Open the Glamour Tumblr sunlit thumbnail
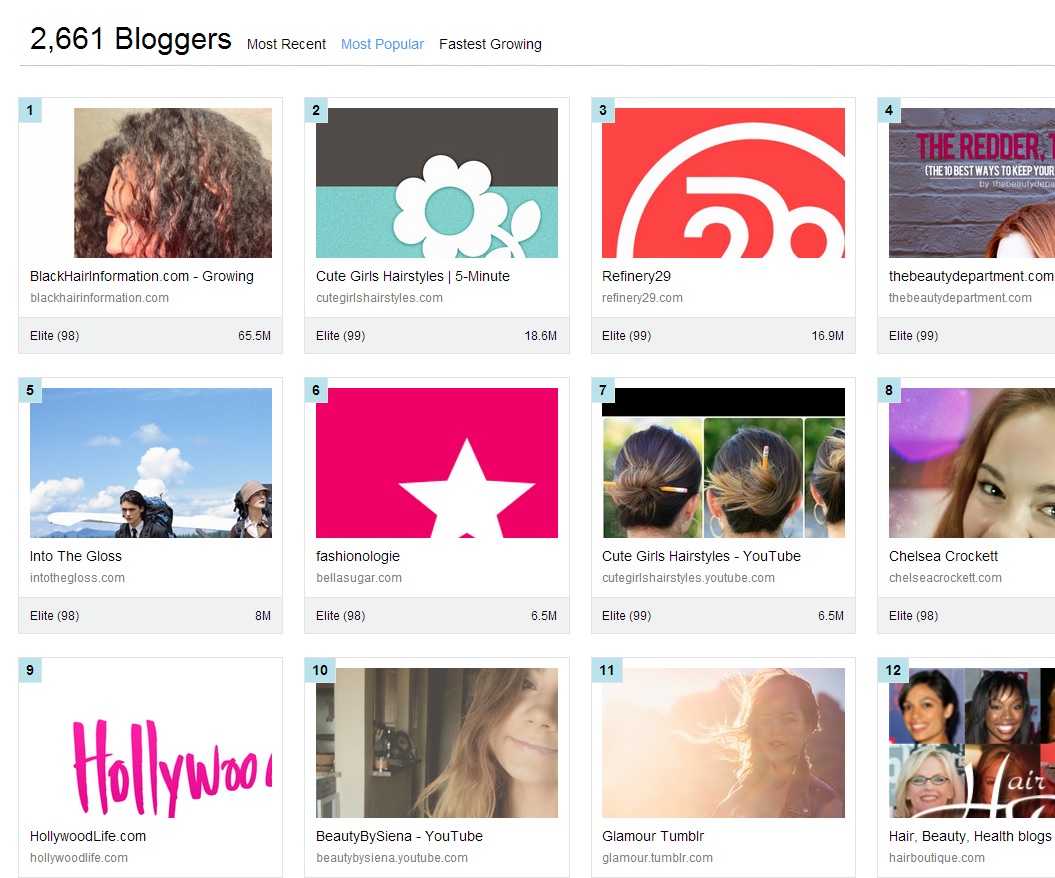1055x878 pixels. point(723,743)
